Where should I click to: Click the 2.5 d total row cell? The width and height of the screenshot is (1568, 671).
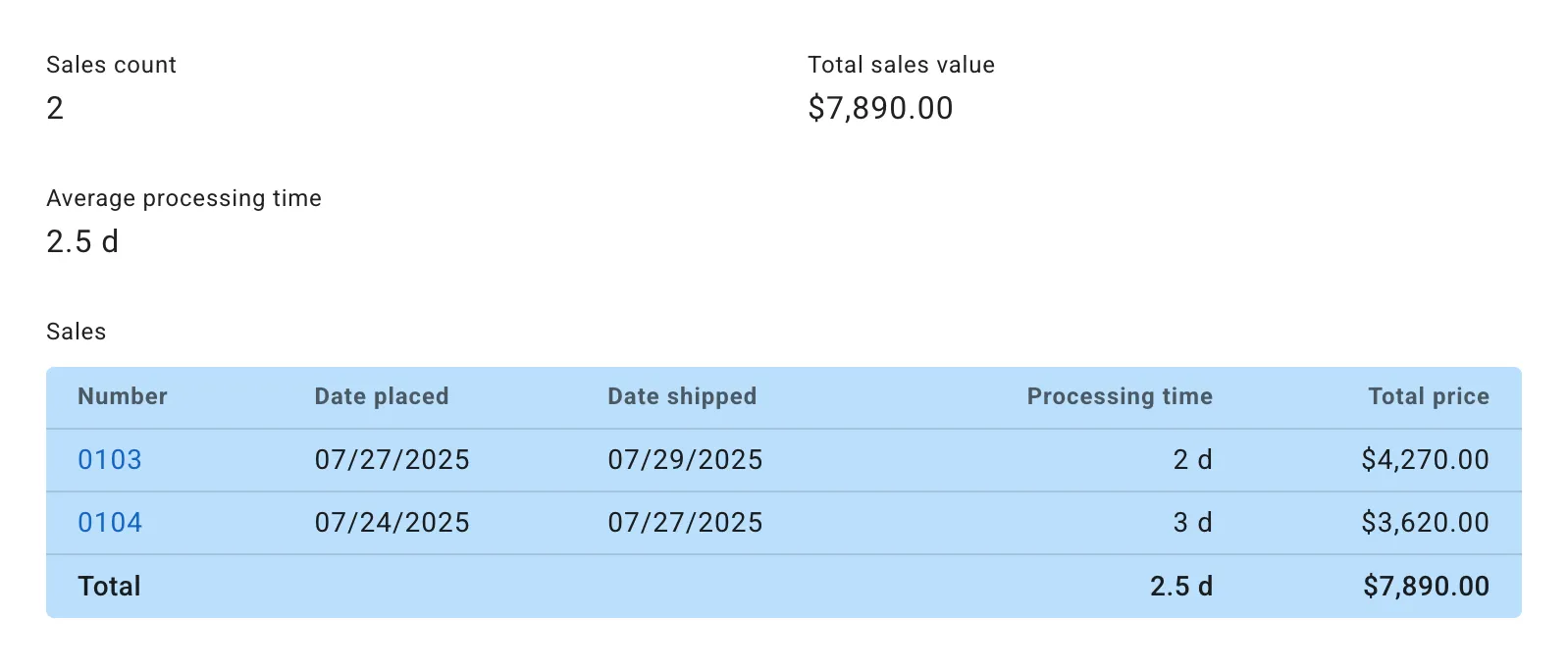pos(1181,586)
